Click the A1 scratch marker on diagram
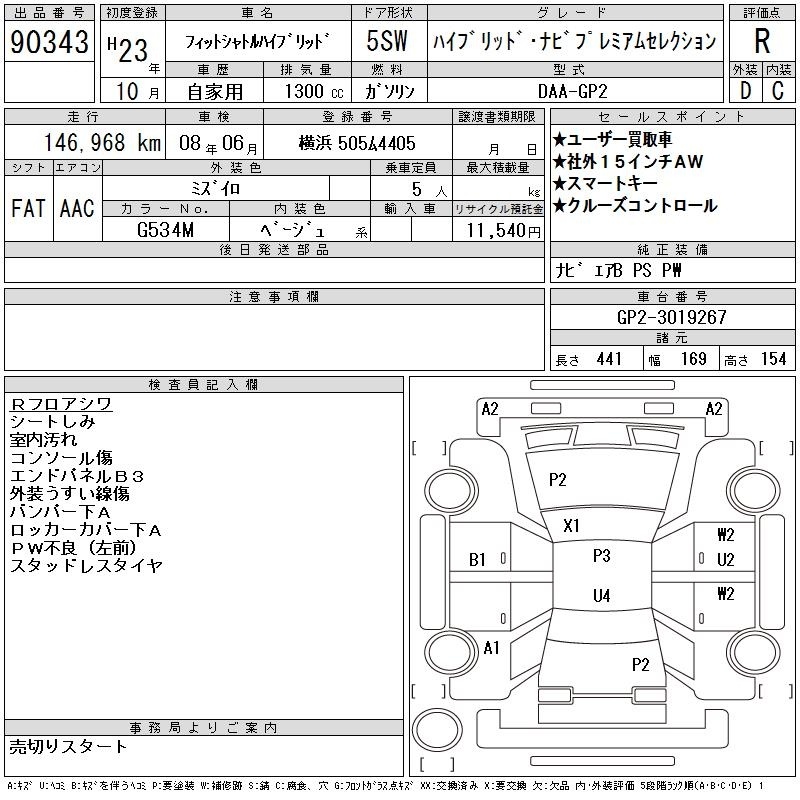 pyautogui.click(x=491, y=648)
